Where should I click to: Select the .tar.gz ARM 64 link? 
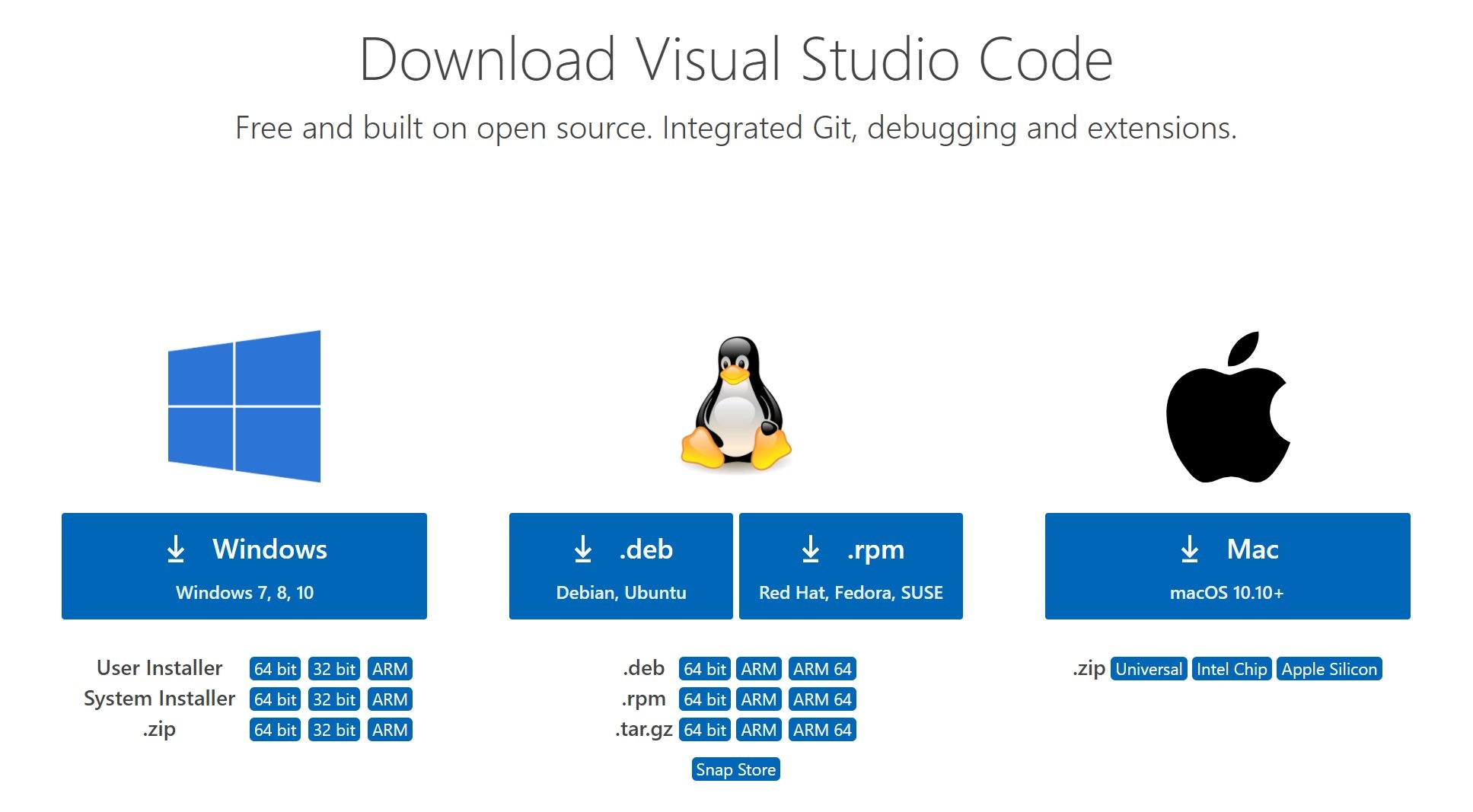pos(822,730)
